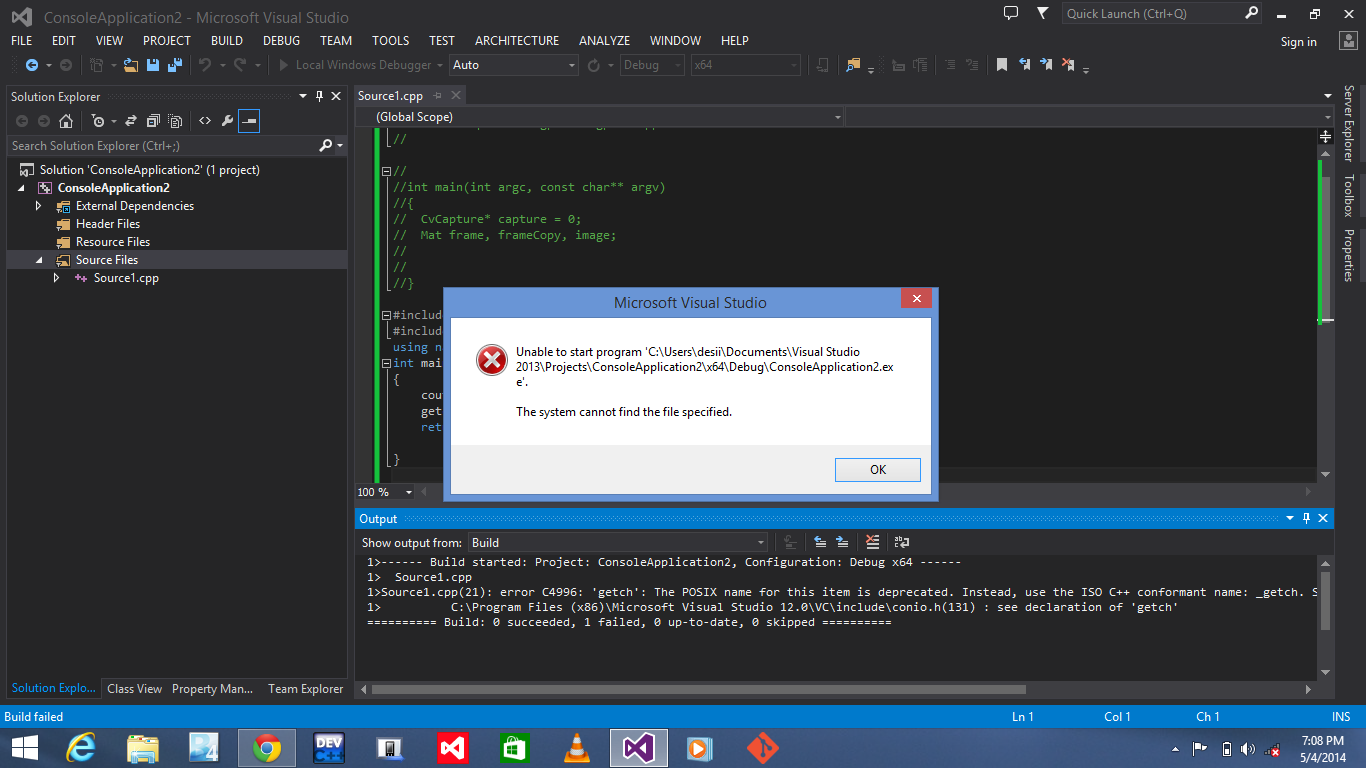Screen dimensions: 1366x768
Task: Open the Toolbox side tab
Action: pyautogui.click(x=1349, y=196)
